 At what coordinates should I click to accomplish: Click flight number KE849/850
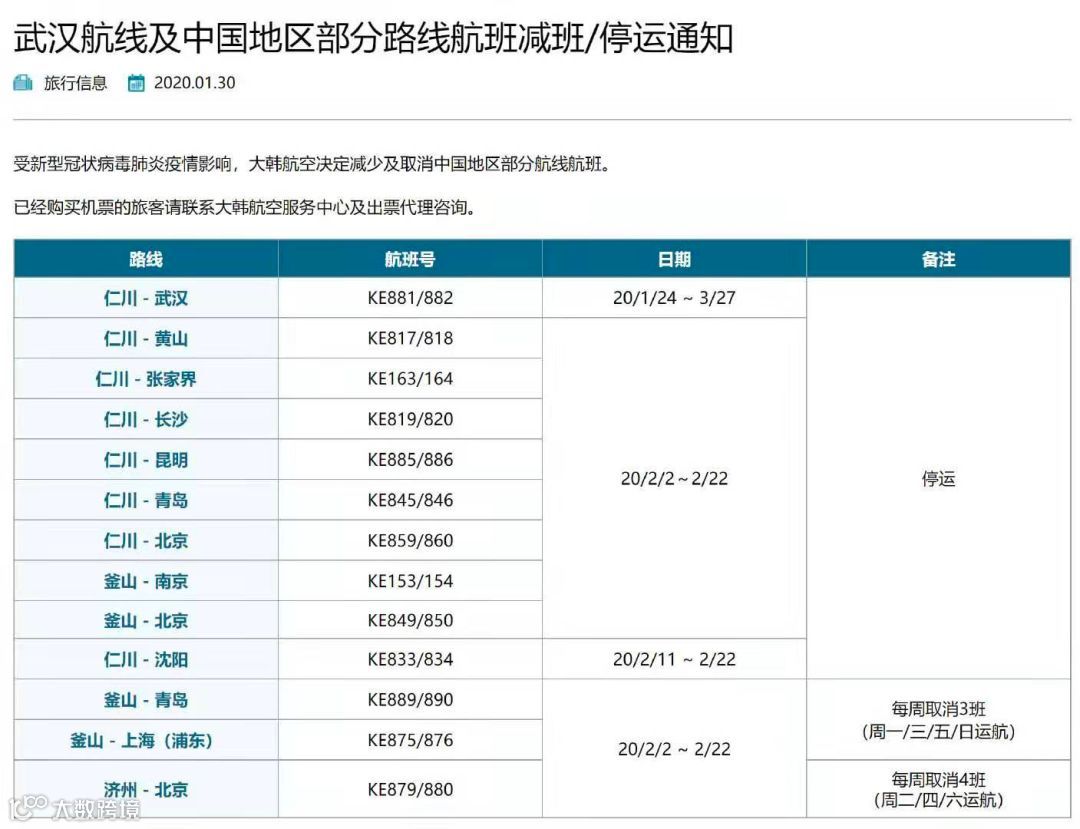(x=411, y=620)
